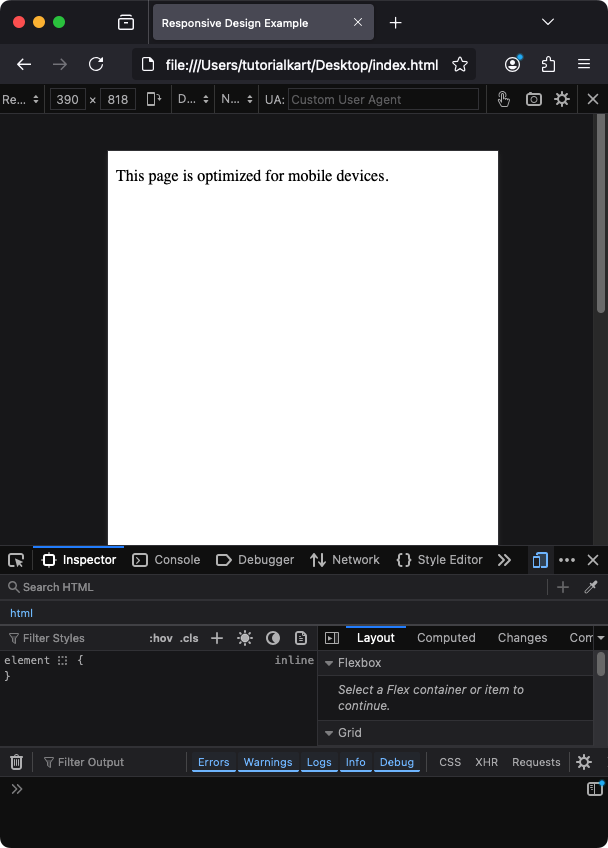Enable touch simulation in responsive mode
Image resolution: width=608 pixels, height=848 pixels.
pos(504,99)
